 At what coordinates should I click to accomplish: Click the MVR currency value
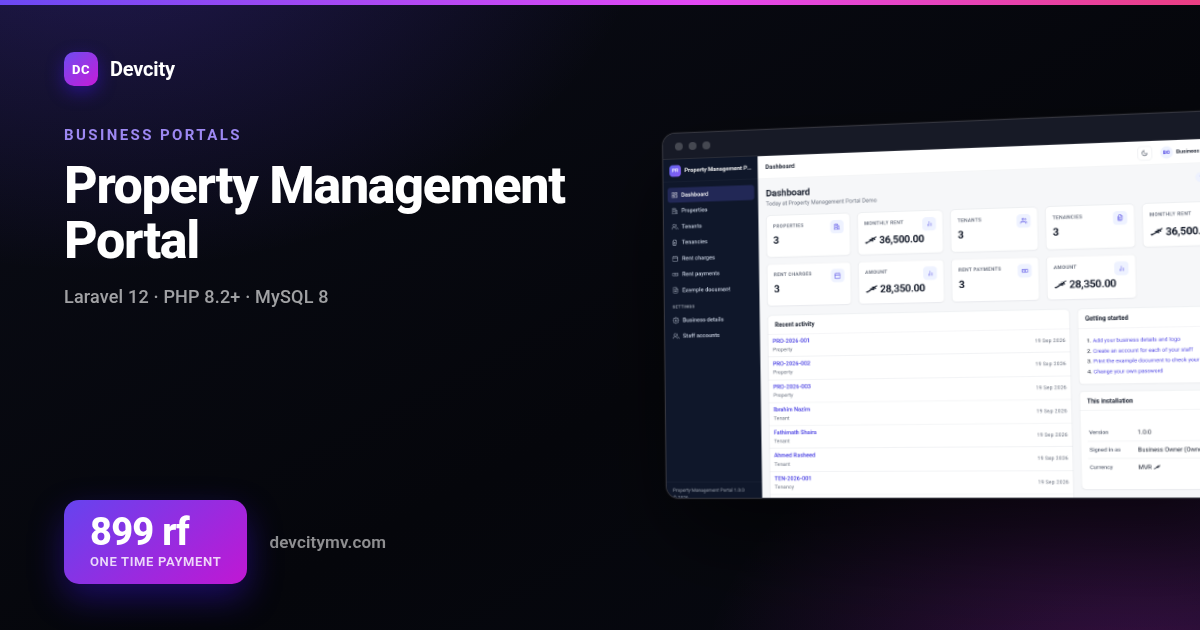pyautogui.click(x=1149, y=467)
